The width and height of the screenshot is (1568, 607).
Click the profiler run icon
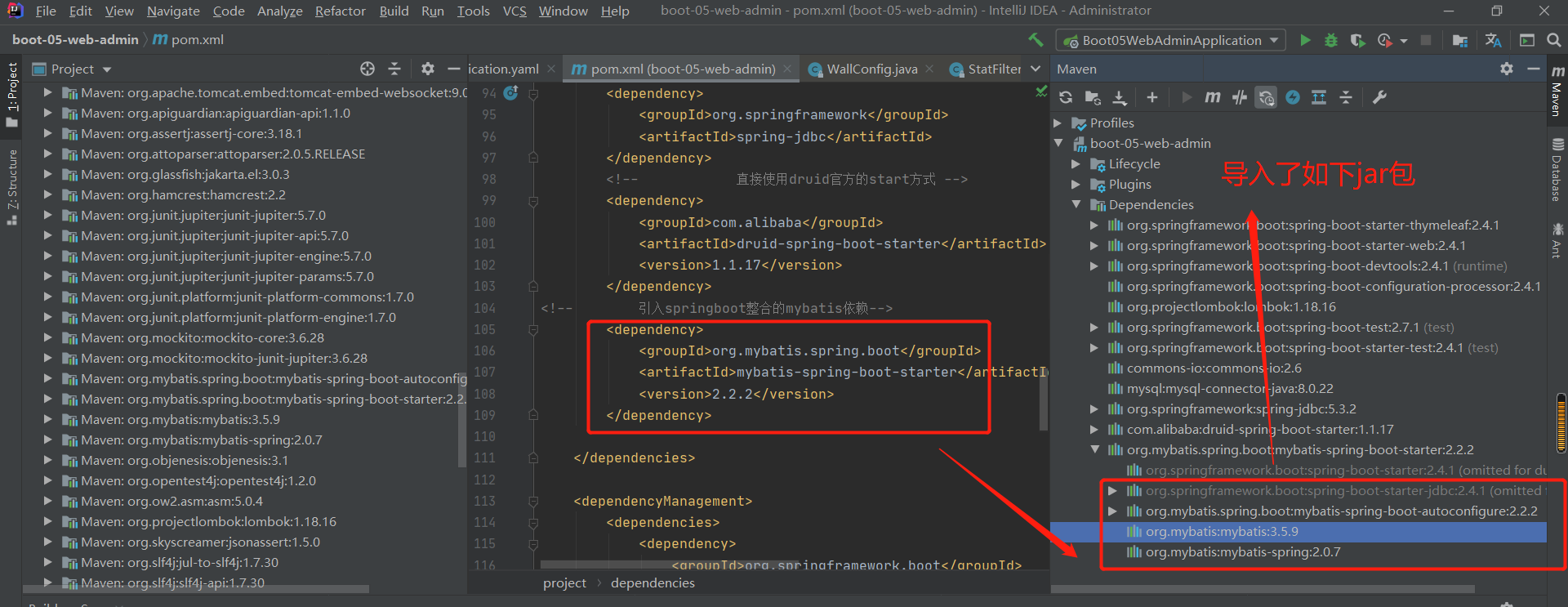[1384, 40]
